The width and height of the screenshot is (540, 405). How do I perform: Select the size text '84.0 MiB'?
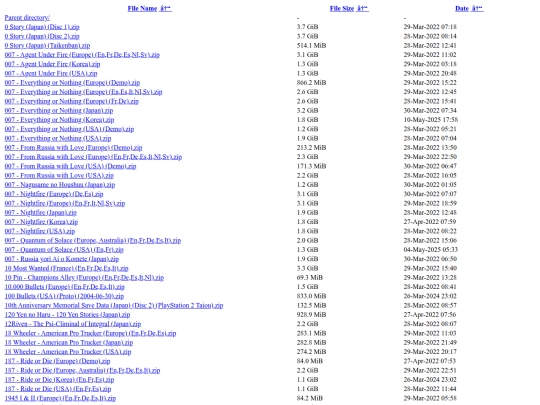coord(310,362)
